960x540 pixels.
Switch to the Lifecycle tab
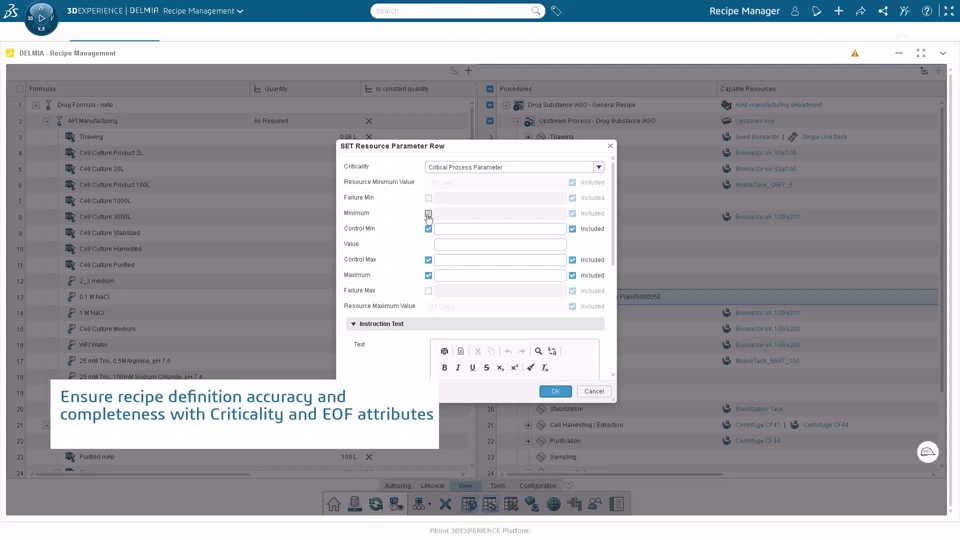point(432,486)
